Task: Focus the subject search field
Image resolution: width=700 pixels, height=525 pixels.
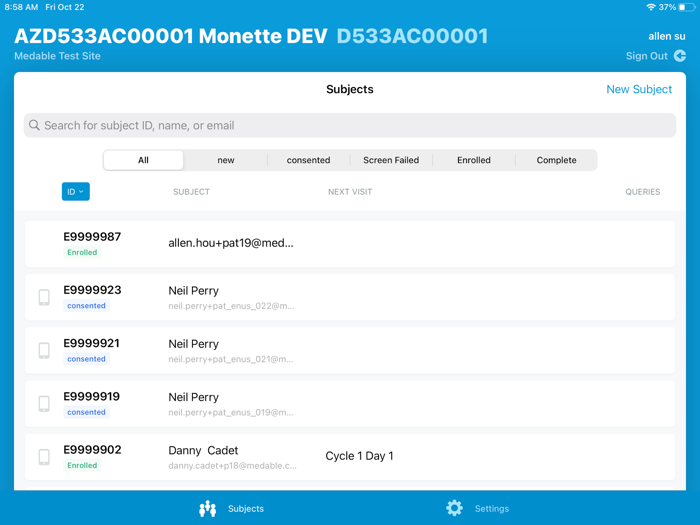Action: [x=350, y=126]
